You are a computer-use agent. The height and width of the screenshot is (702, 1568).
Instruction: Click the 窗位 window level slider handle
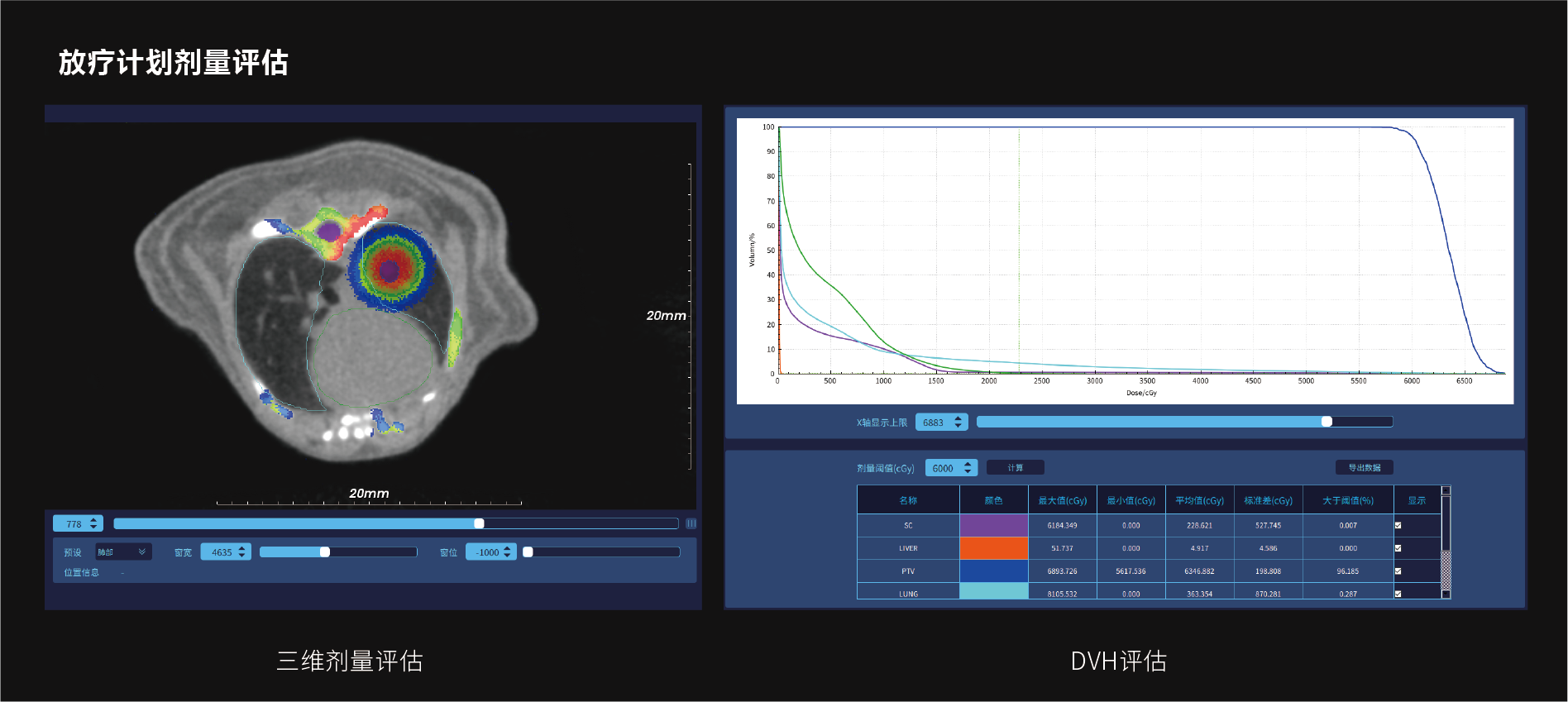pos(528,552)
